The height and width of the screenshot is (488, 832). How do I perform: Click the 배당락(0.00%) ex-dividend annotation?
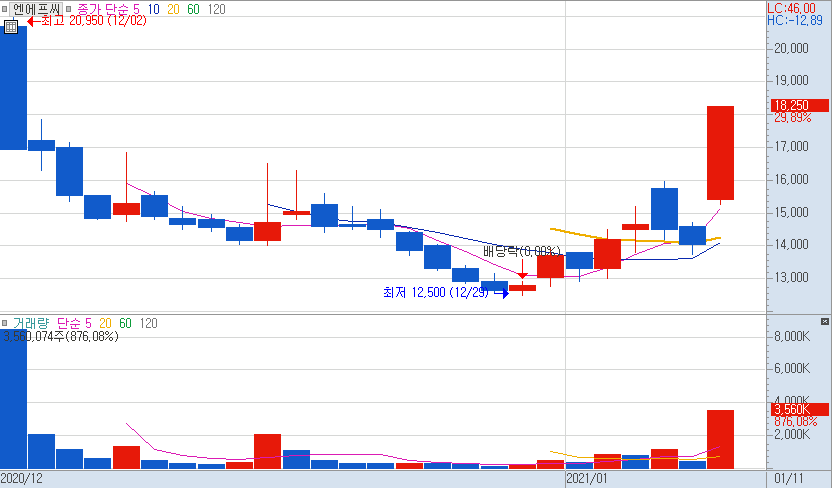pos(522,250)
